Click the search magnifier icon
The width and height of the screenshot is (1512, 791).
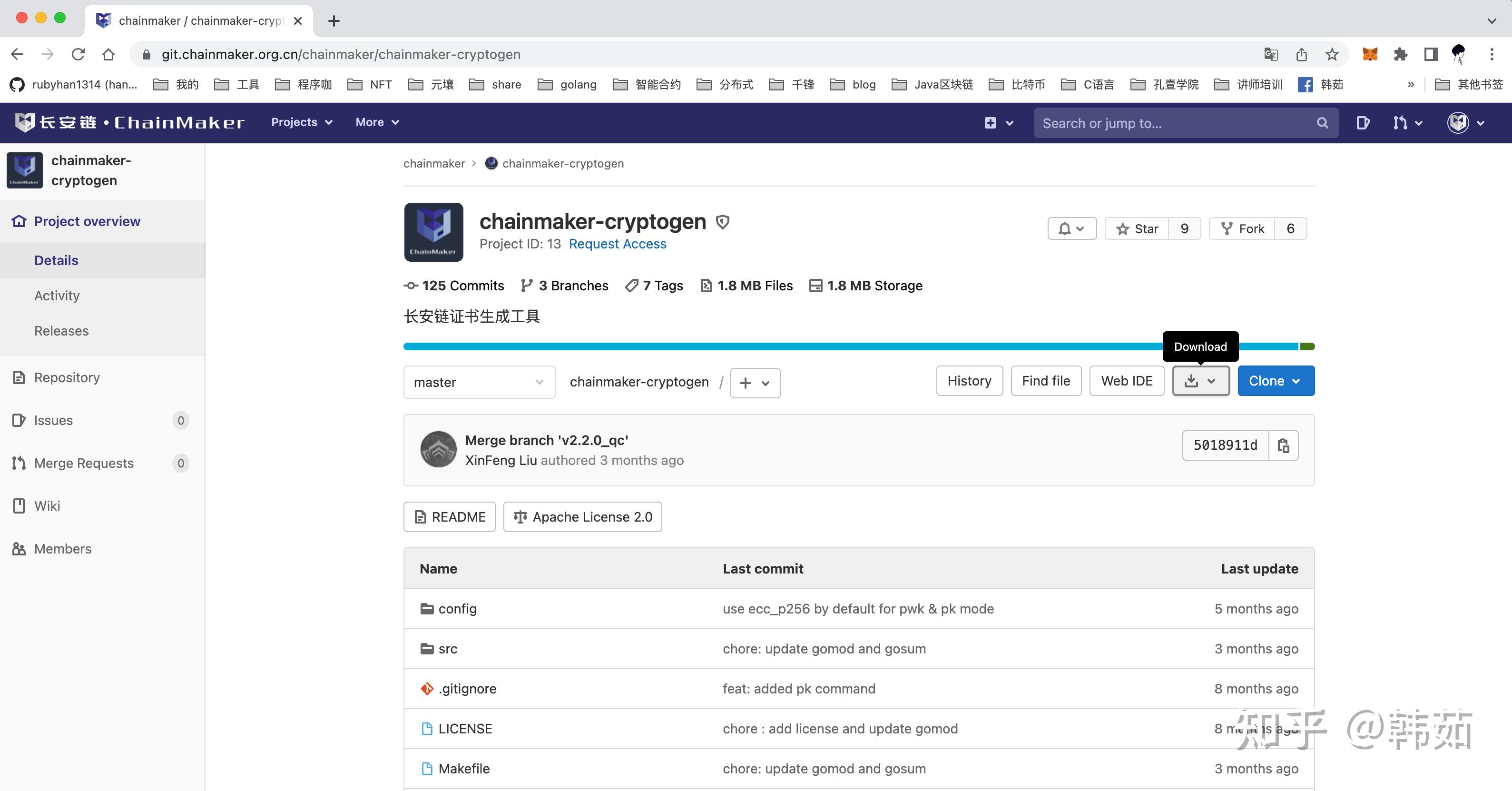click(x=1322, y=123)
